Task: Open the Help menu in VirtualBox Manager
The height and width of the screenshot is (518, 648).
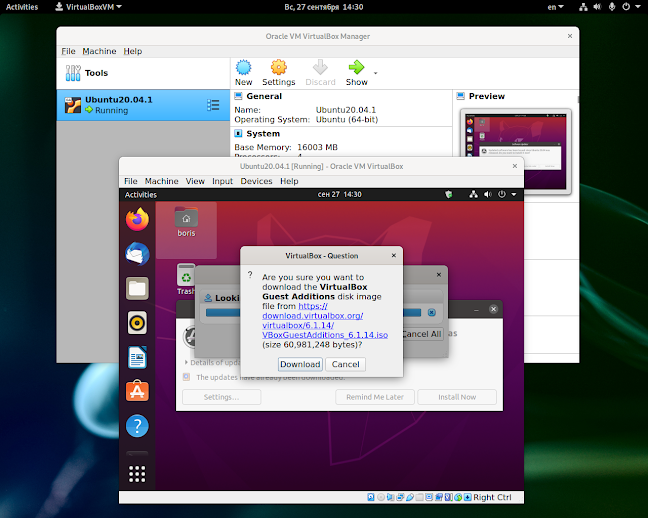Action: click(133, 51)
